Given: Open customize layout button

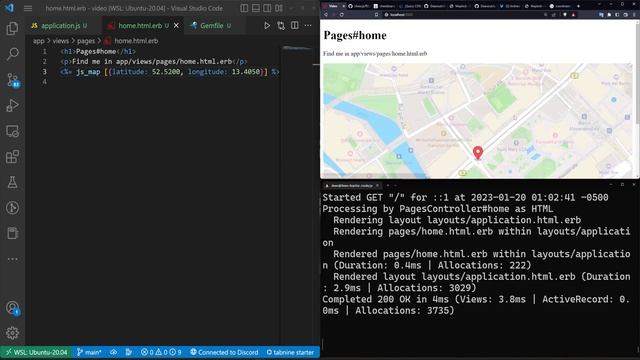Looking at the screenshot, I should click(279, 8).
